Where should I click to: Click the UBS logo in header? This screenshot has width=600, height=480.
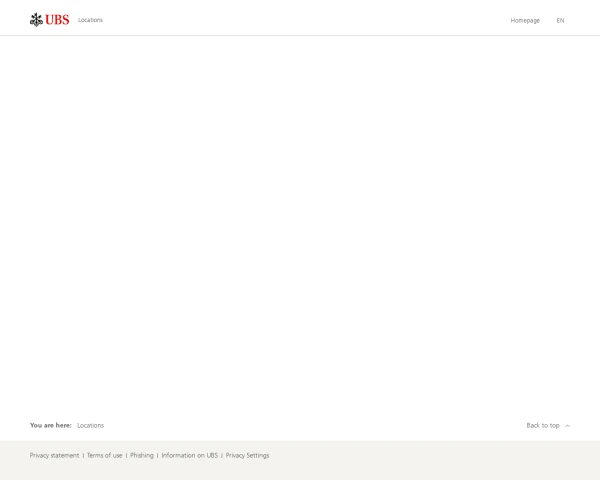(49, 20)
